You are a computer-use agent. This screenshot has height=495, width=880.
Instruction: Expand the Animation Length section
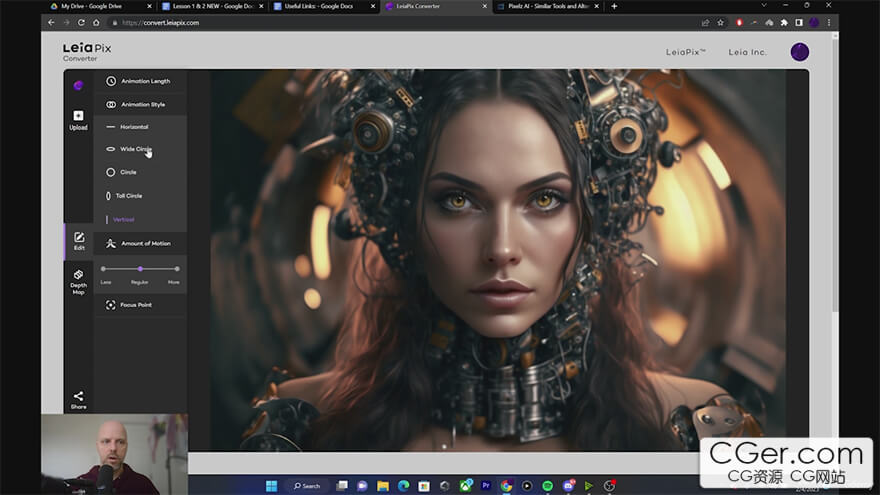(x=140, y=81)
